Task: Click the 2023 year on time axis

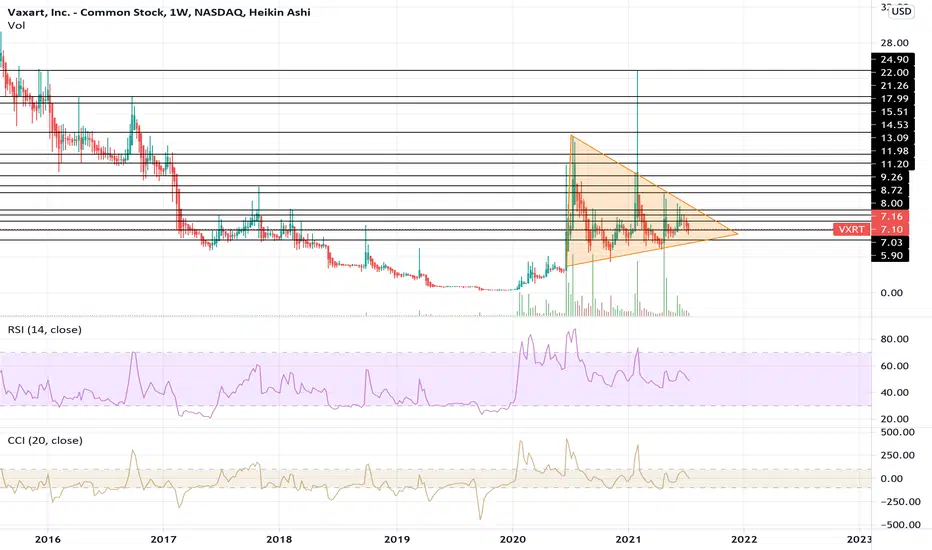Action: 859,539
